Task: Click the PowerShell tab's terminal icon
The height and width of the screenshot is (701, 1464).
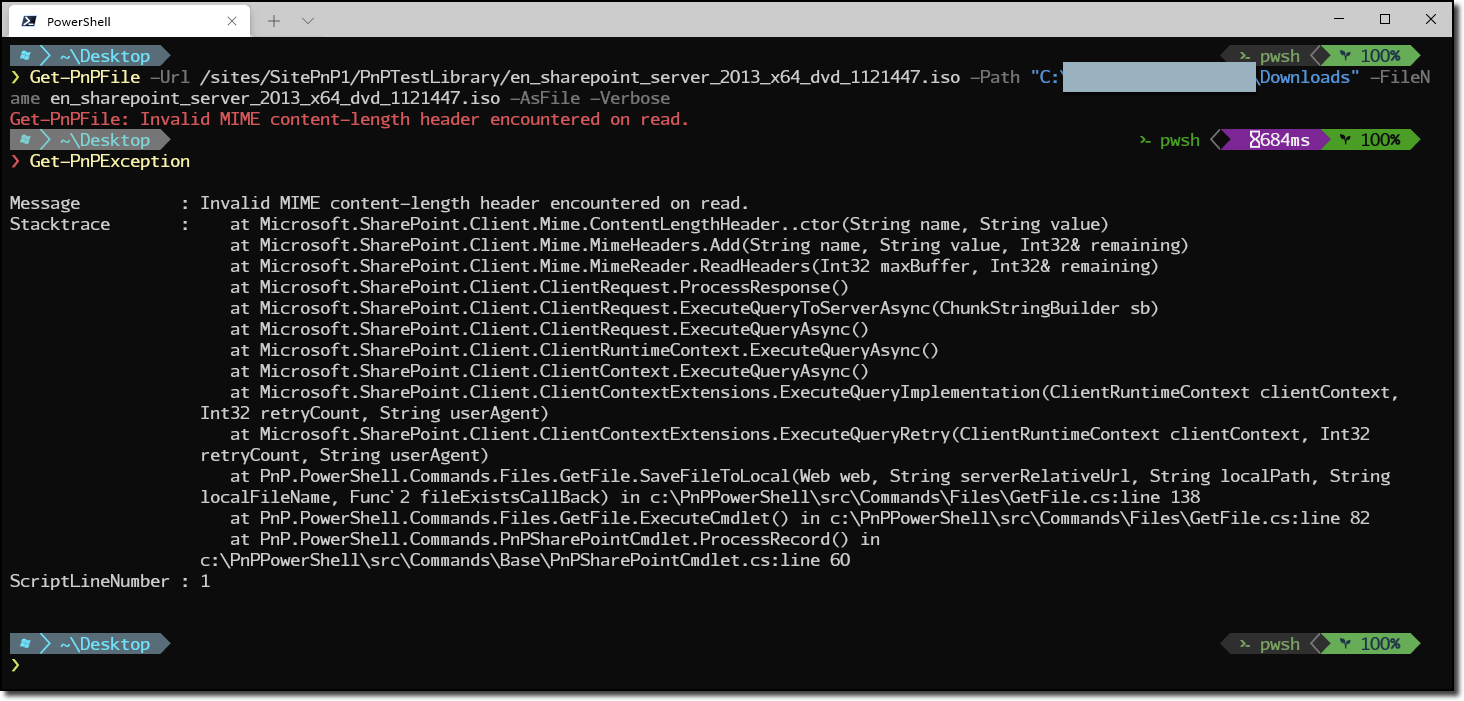Action: pos(27,19)
